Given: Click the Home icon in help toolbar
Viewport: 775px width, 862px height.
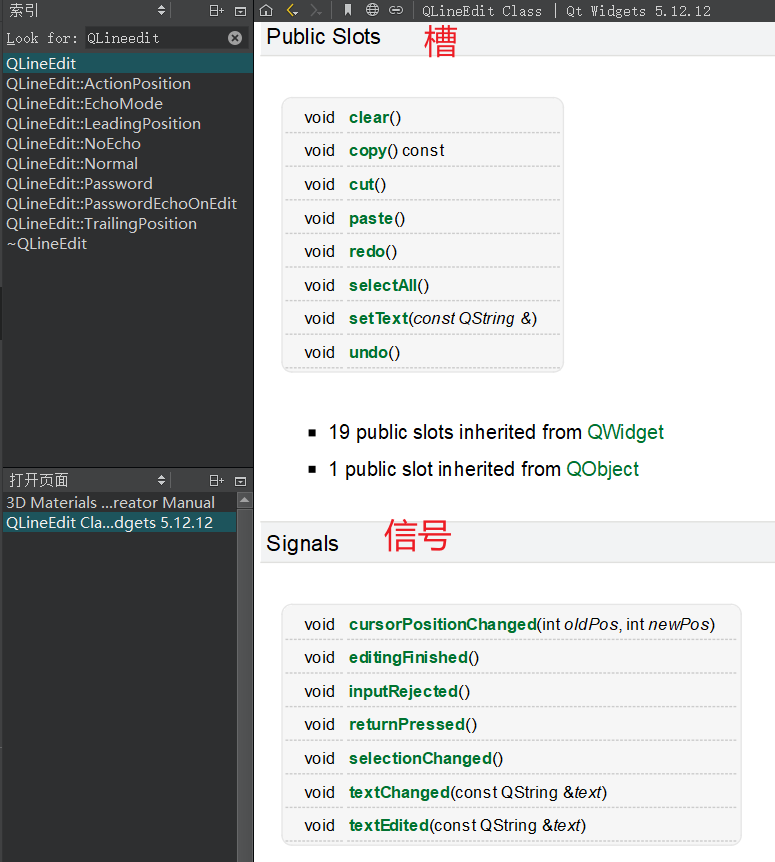Looking at the screenshot, I should point(266,10).
